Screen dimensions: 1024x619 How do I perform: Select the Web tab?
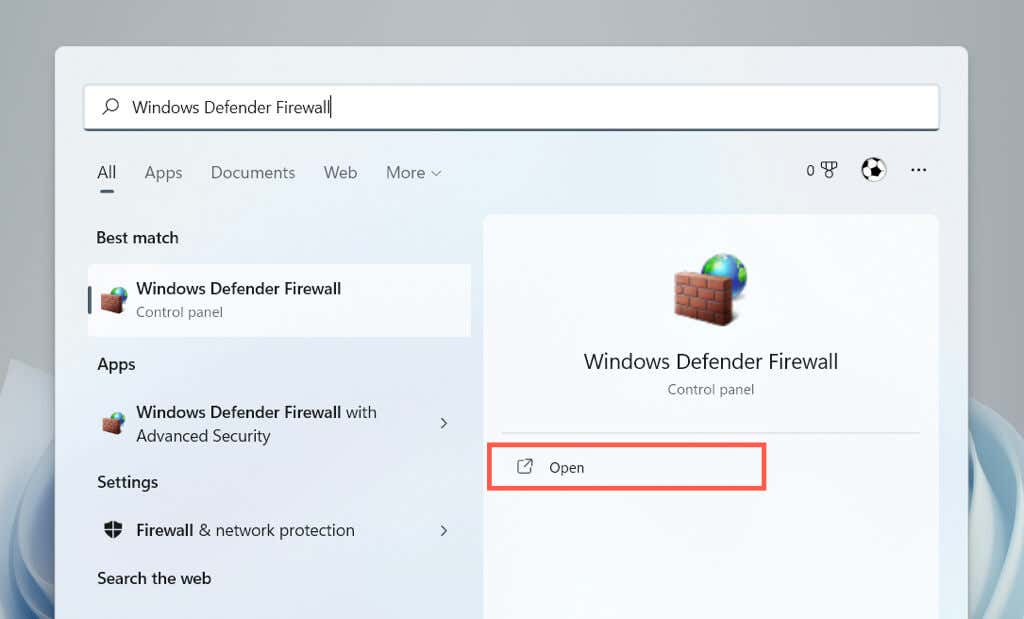pos(340,172)
